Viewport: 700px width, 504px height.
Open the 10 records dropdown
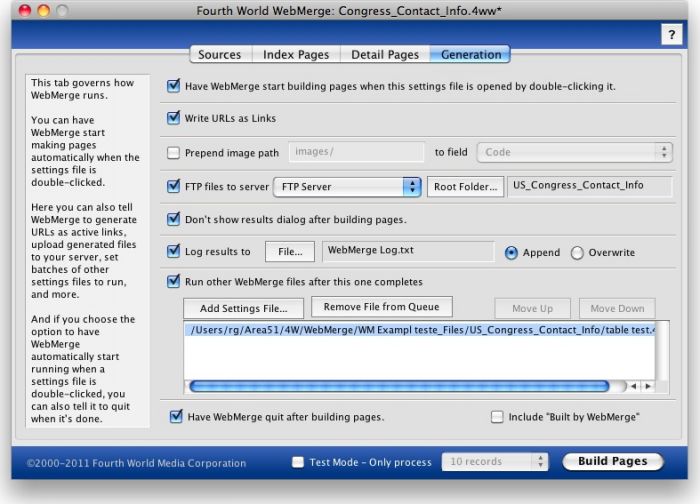tap(495, 462)
